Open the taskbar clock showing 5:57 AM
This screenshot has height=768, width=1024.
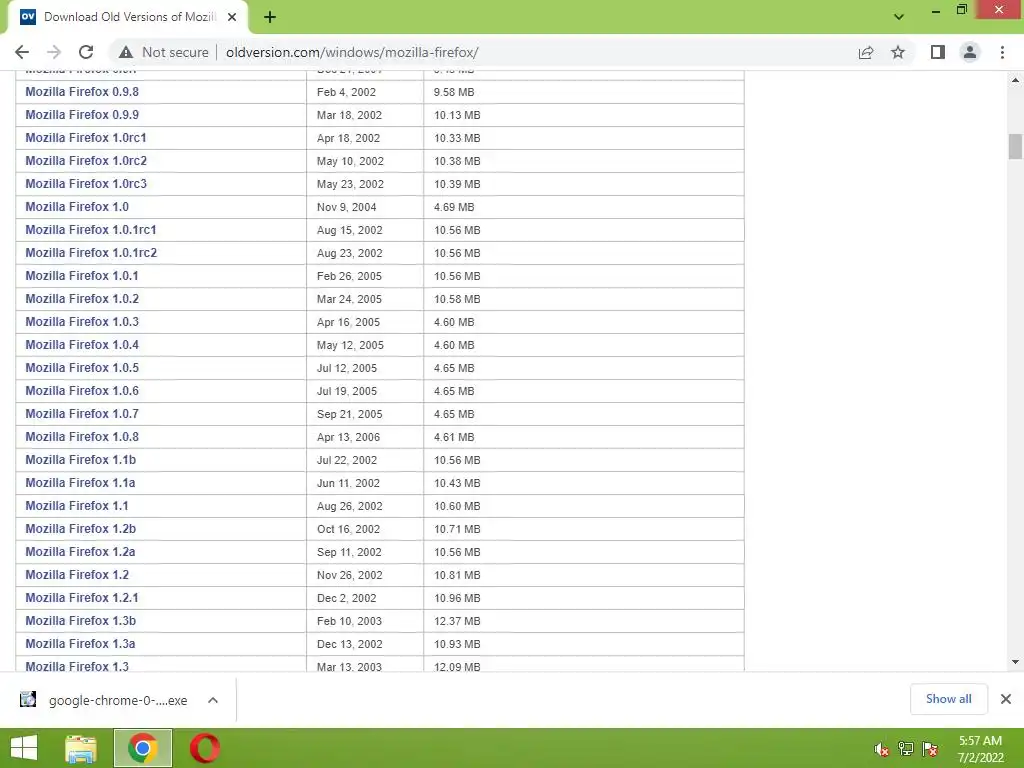pyautogui.click(x=980, y=749)
